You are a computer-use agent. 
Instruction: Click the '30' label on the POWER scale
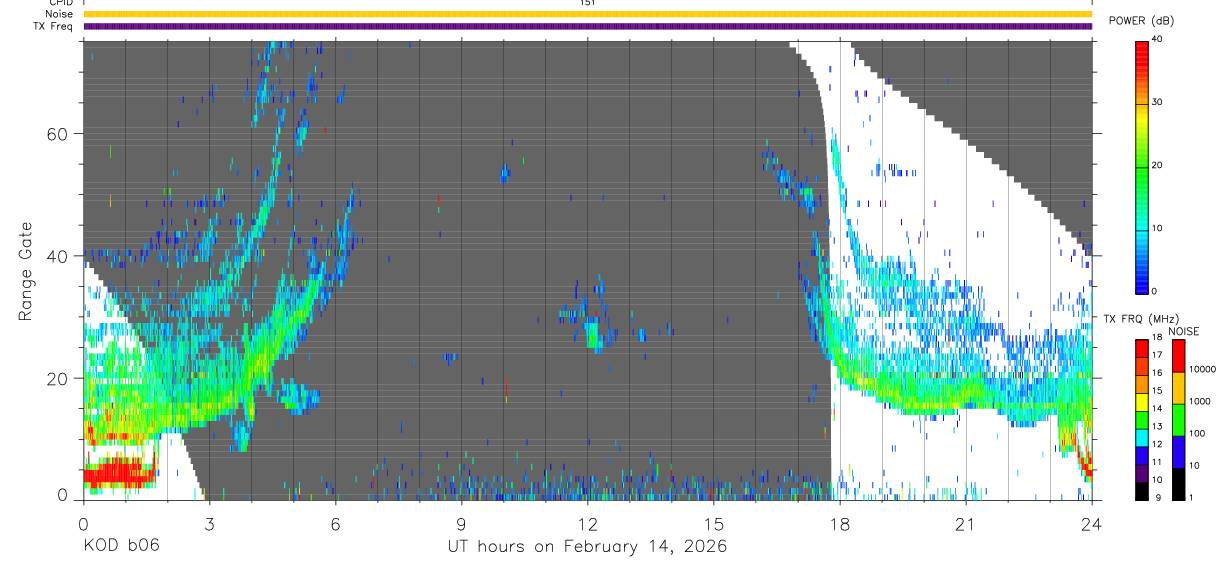(x=1158, y=103)
